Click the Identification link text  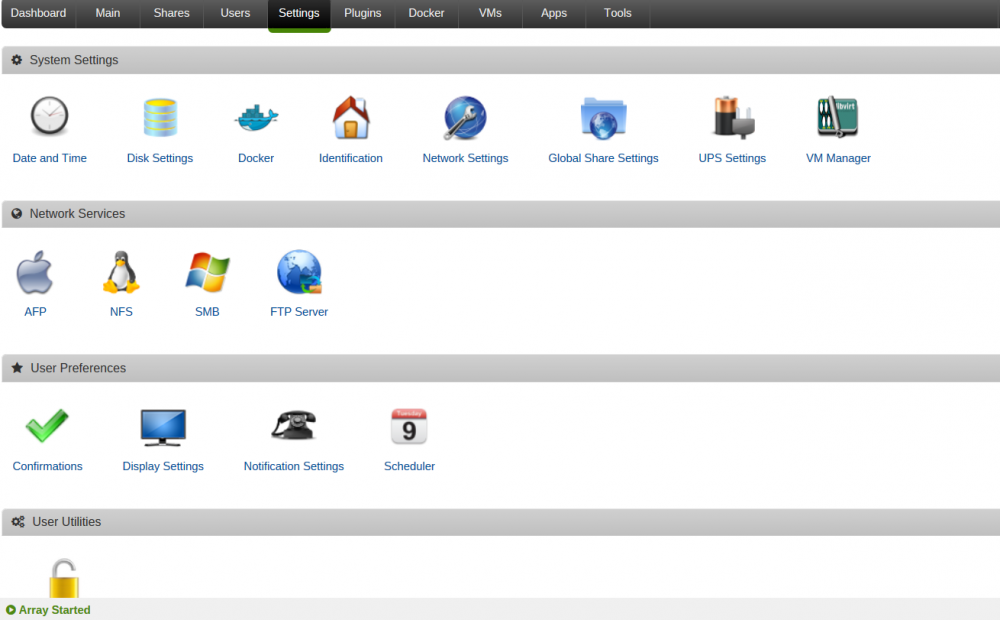(x=351, y=158)
